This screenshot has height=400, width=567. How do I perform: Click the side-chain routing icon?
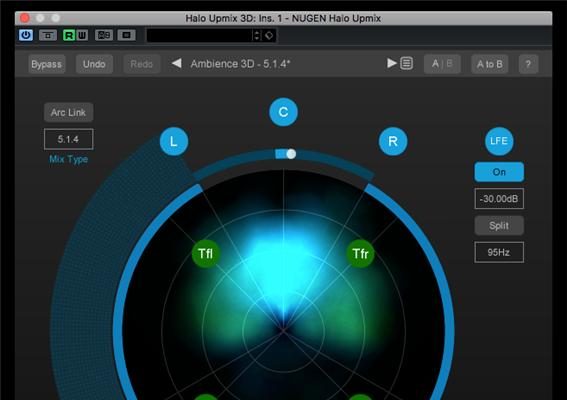pyautogui.click(x=104, y=35)
